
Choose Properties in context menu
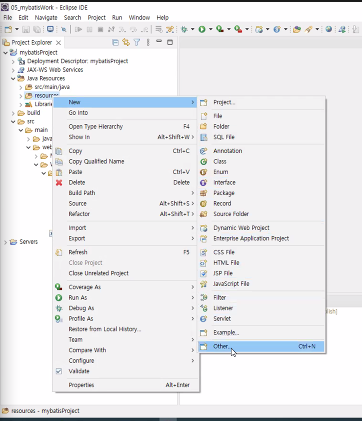[126, 385]
